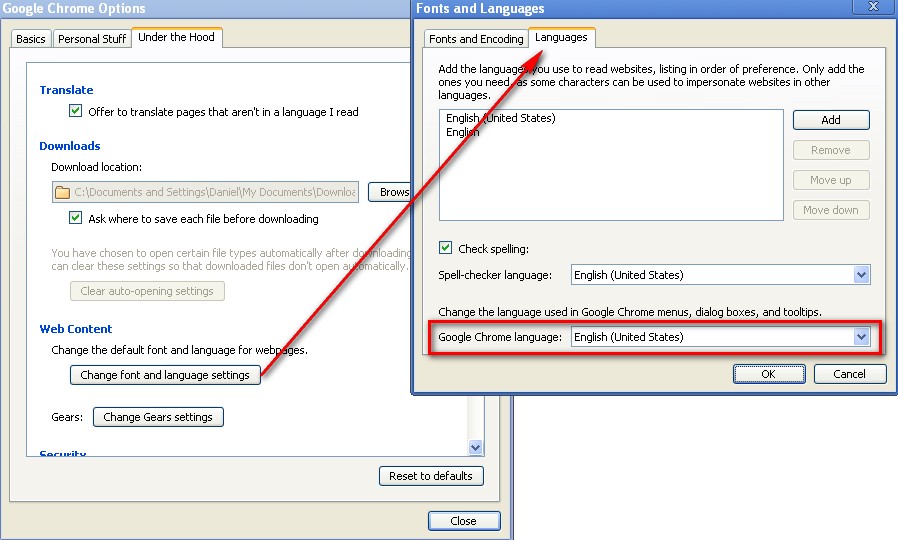The image size is (898, 540).
Task: Click the Options panel scroll down arrow
Action: pos(475,447)
